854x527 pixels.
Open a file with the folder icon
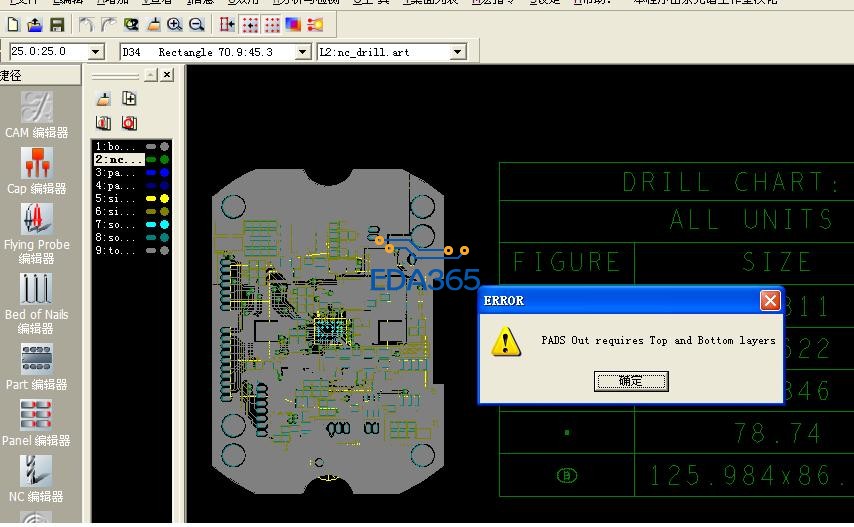point(34,24)
